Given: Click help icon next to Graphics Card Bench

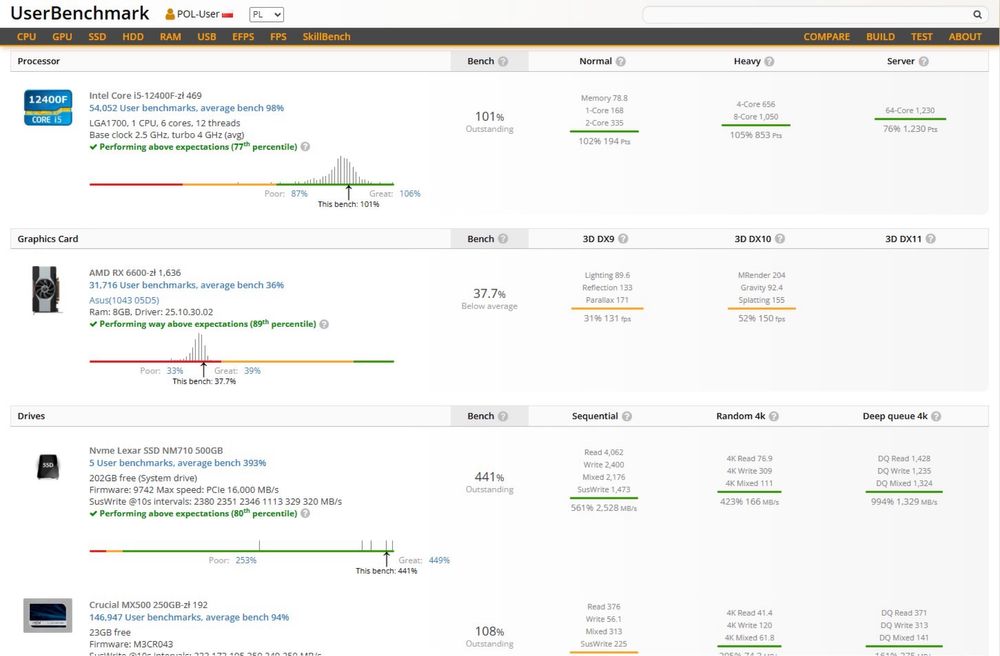Looking at the screenshot, I should coord(503,238).
